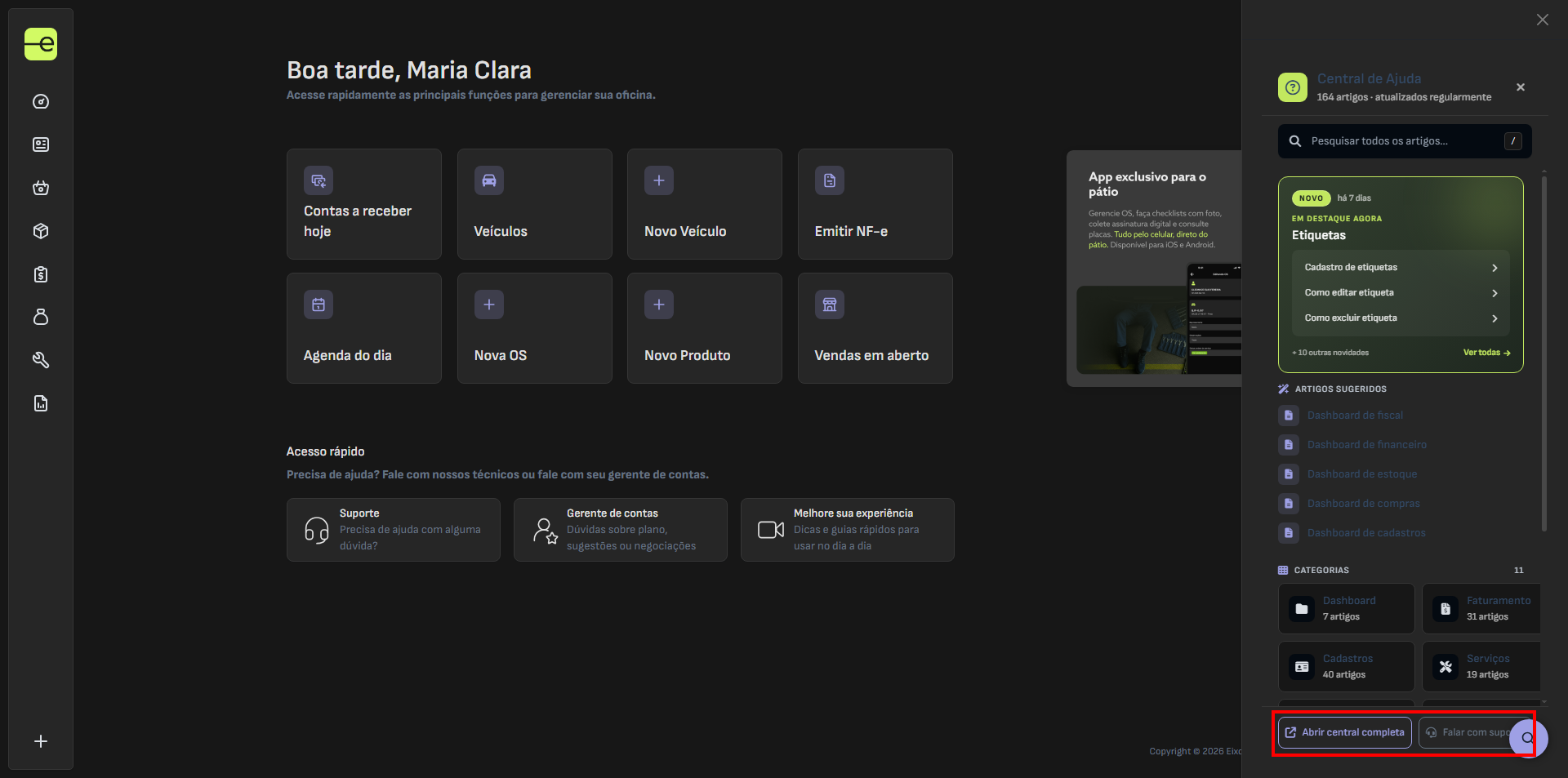Open the Dashboard category with 7 artigos
The width and height of the screenshot is (1568, 778).
click(x=1347, y=608)
